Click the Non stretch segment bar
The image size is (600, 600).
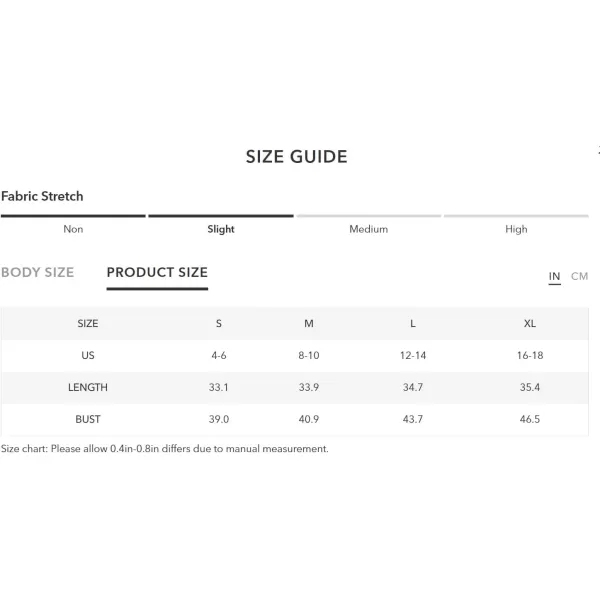[73, 216]
